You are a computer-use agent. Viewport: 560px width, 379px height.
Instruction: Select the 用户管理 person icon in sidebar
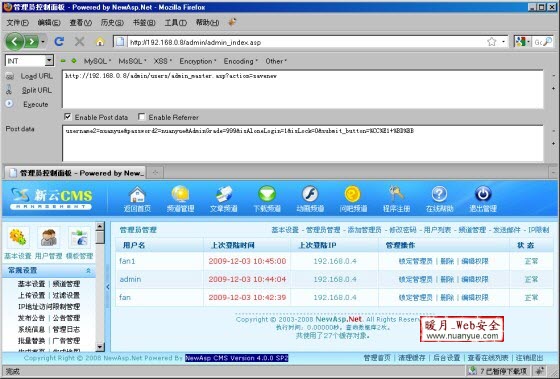tap(49, 238)
